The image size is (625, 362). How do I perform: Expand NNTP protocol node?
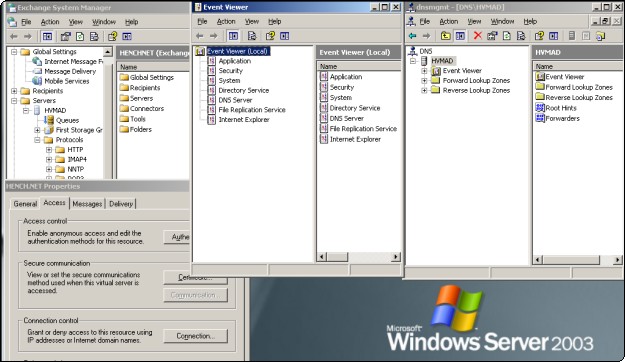coord(49,169)
